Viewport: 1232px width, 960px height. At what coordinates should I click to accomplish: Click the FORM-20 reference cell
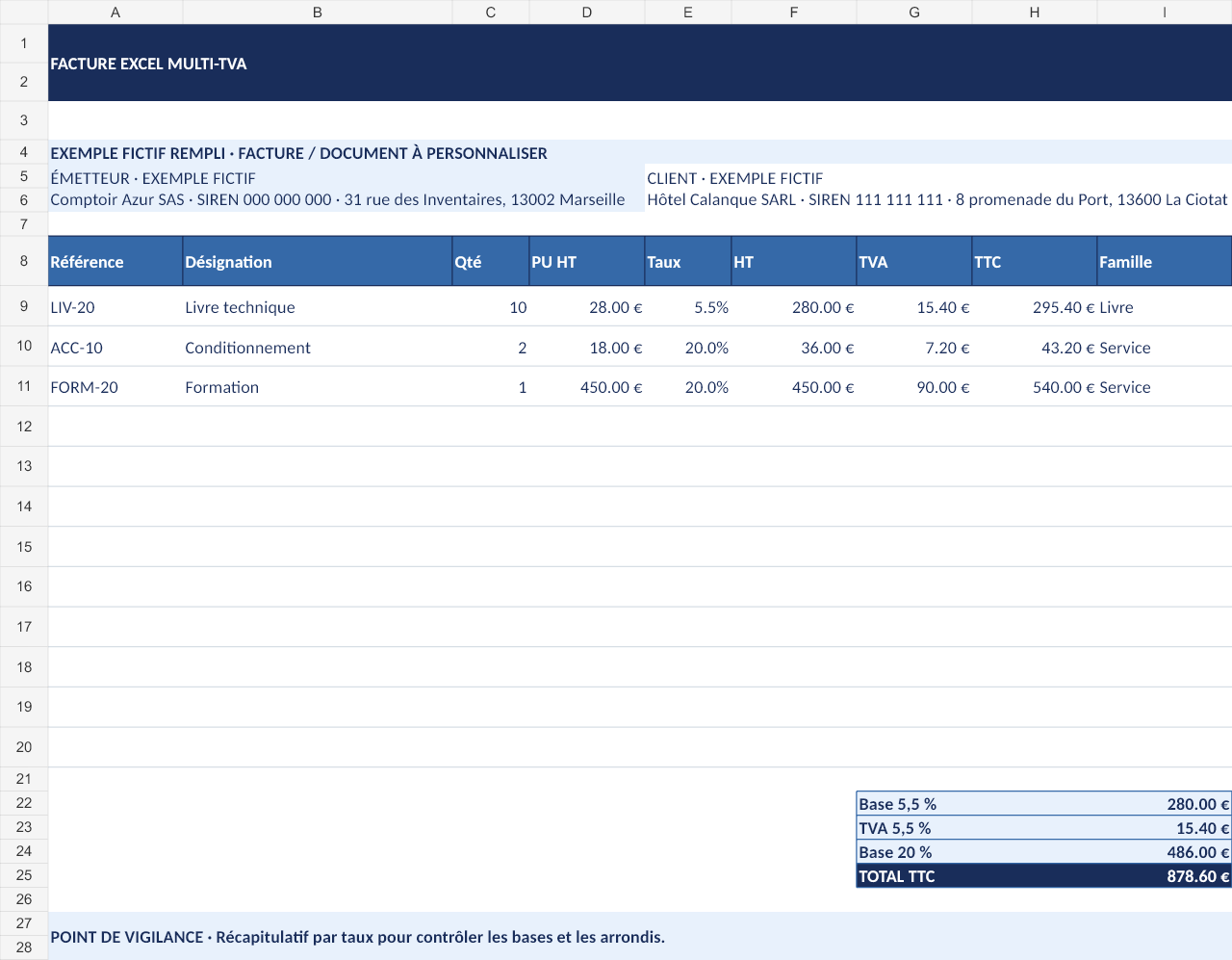click(x=115, y=387)
